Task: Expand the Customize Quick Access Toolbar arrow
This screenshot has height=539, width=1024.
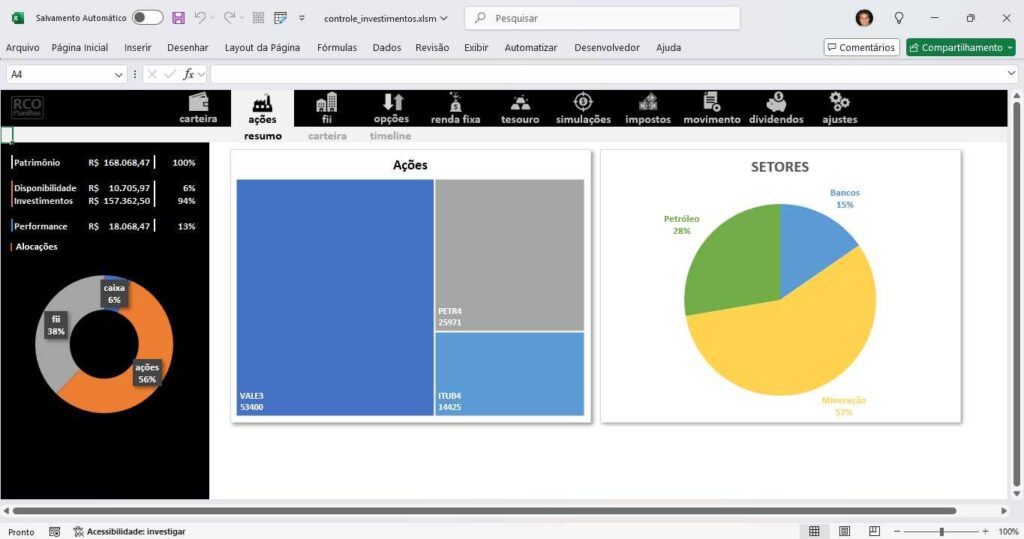Action: click(x=302, y=18)
